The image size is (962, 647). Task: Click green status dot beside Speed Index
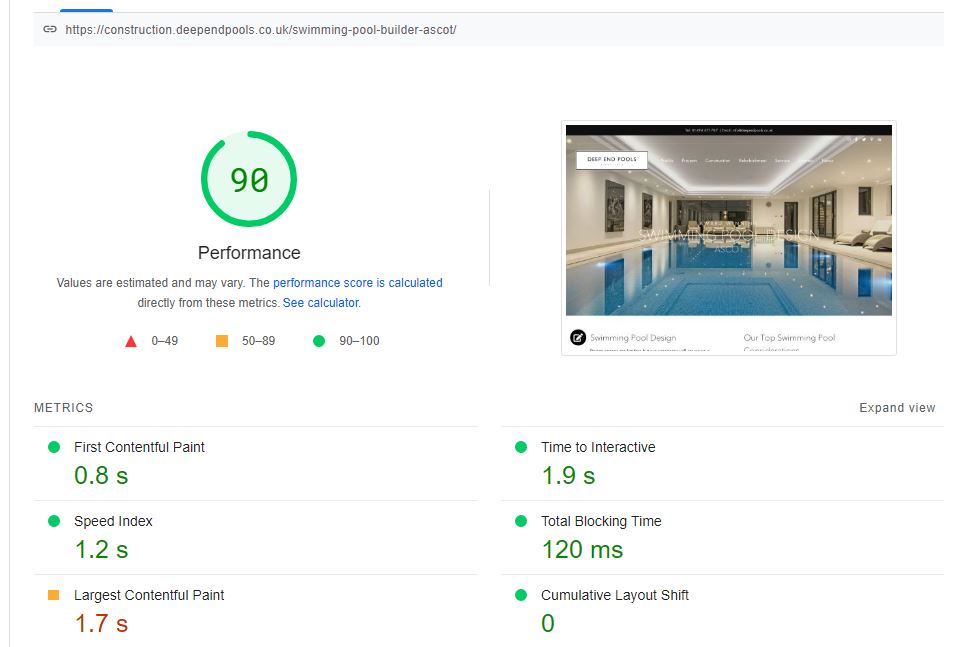[54, 521]
